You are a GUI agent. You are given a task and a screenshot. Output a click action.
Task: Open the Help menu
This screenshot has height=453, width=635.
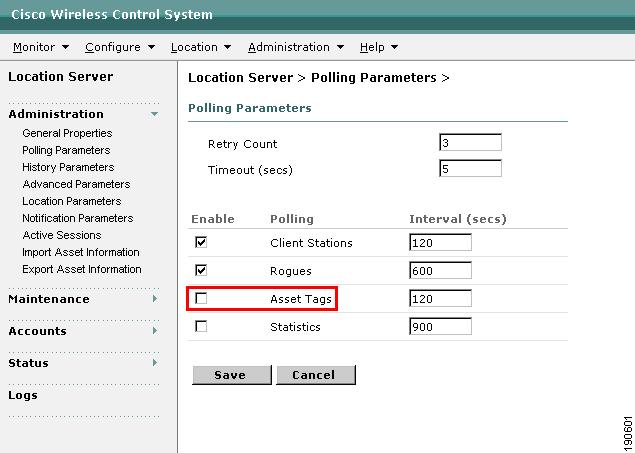click(379, 47)
